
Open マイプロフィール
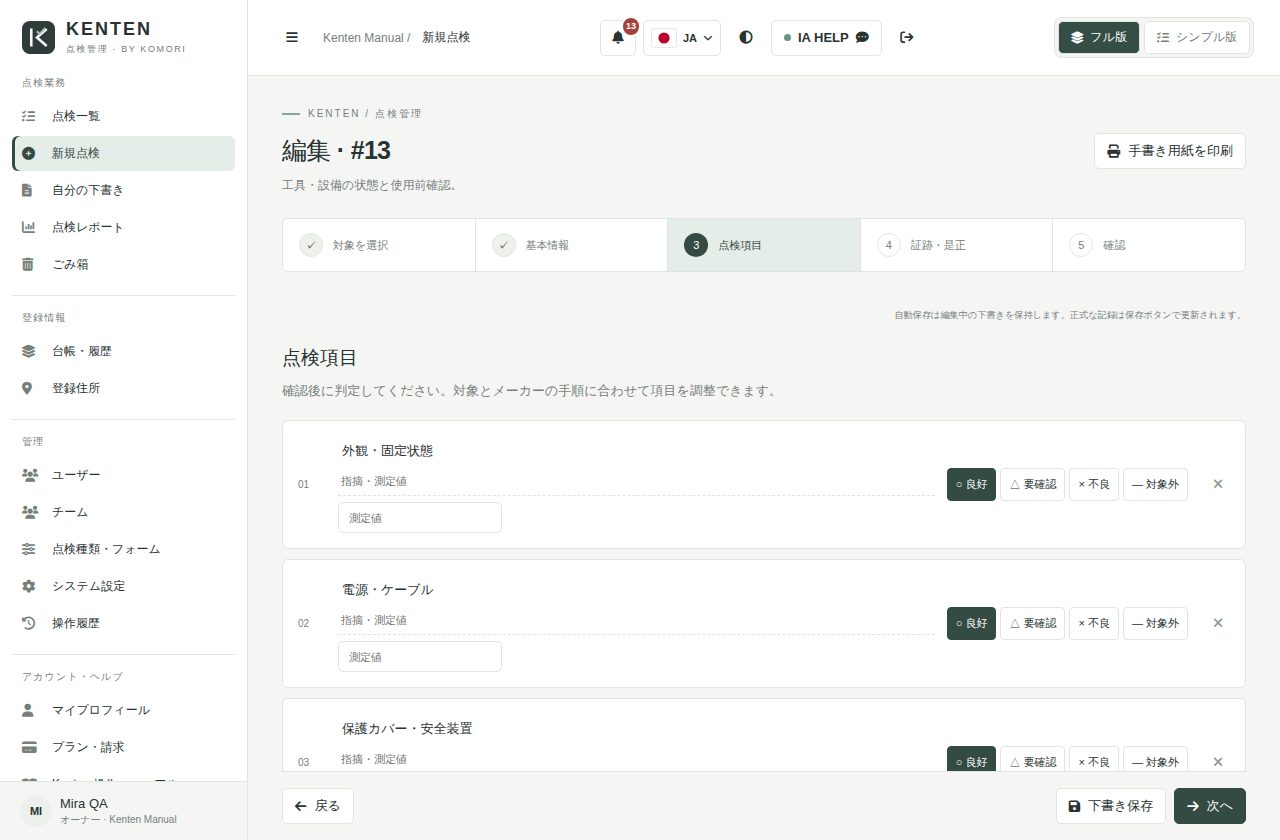[x=124, y=710]
